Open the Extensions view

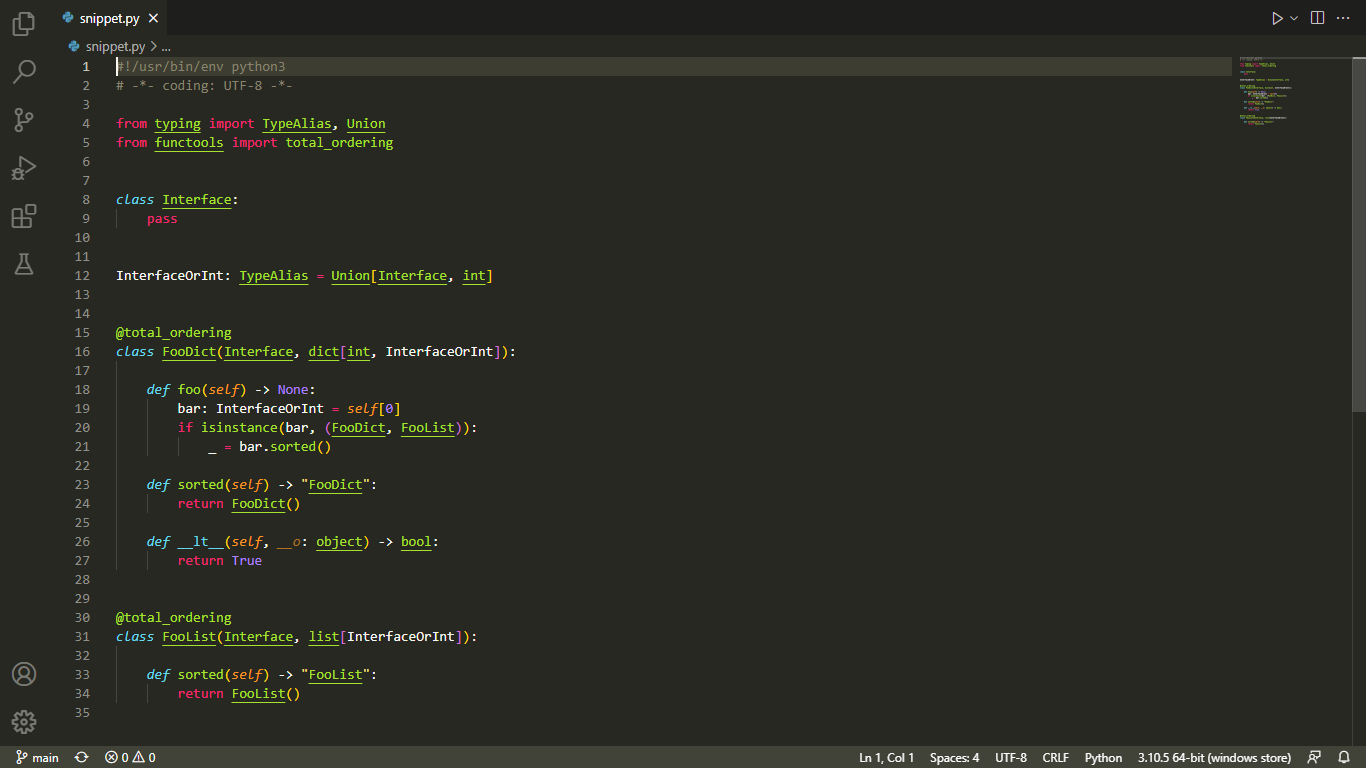click(x=23, y=216)
